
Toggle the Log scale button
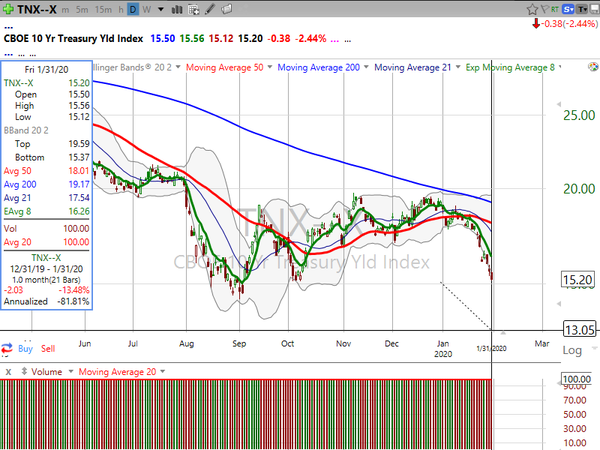tap(572, 350)
